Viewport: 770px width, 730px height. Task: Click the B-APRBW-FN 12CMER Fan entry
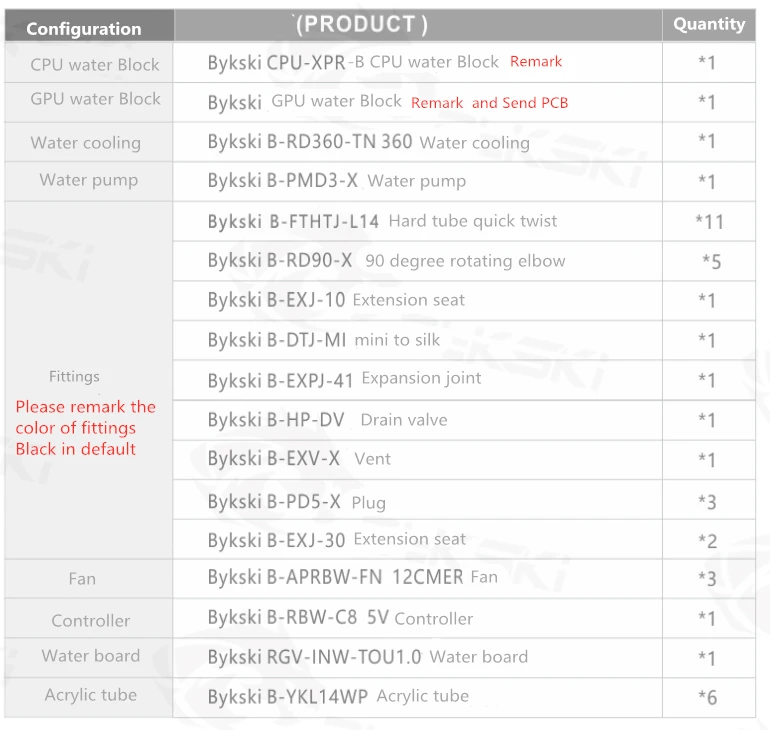pyautogui.click(x=353, y=577)
